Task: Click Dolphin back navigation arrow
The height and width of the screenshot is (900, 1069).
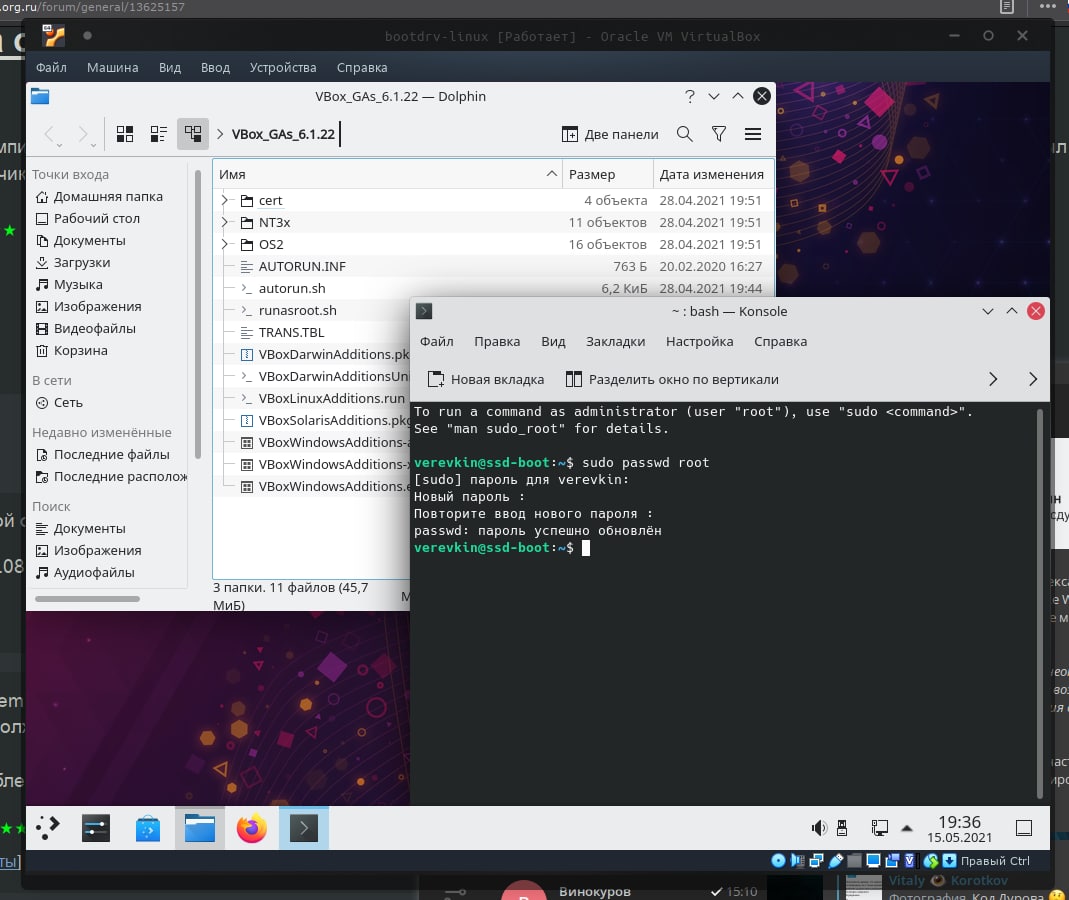Action: click(51, 134)
